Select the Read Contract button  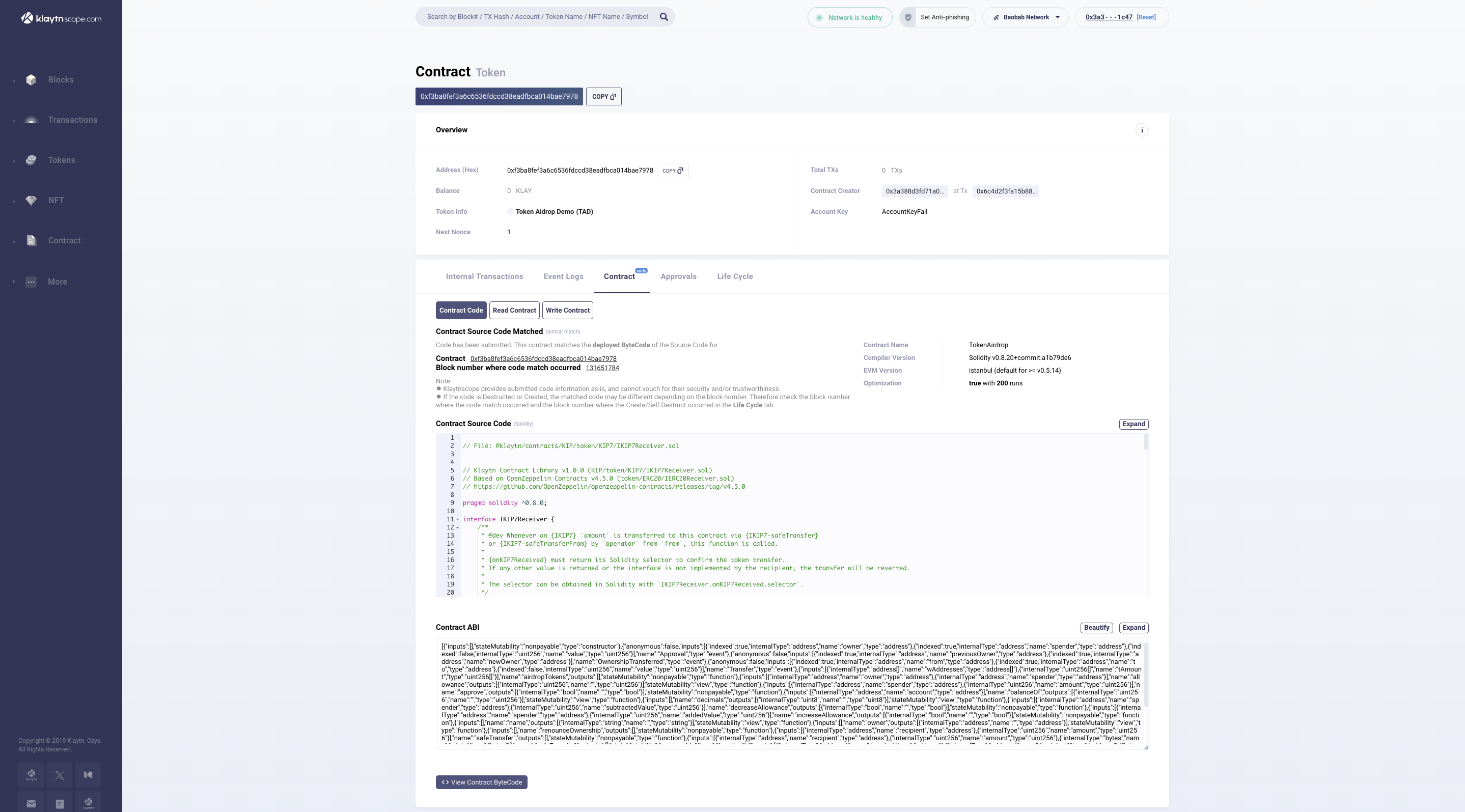pos(514,311)
